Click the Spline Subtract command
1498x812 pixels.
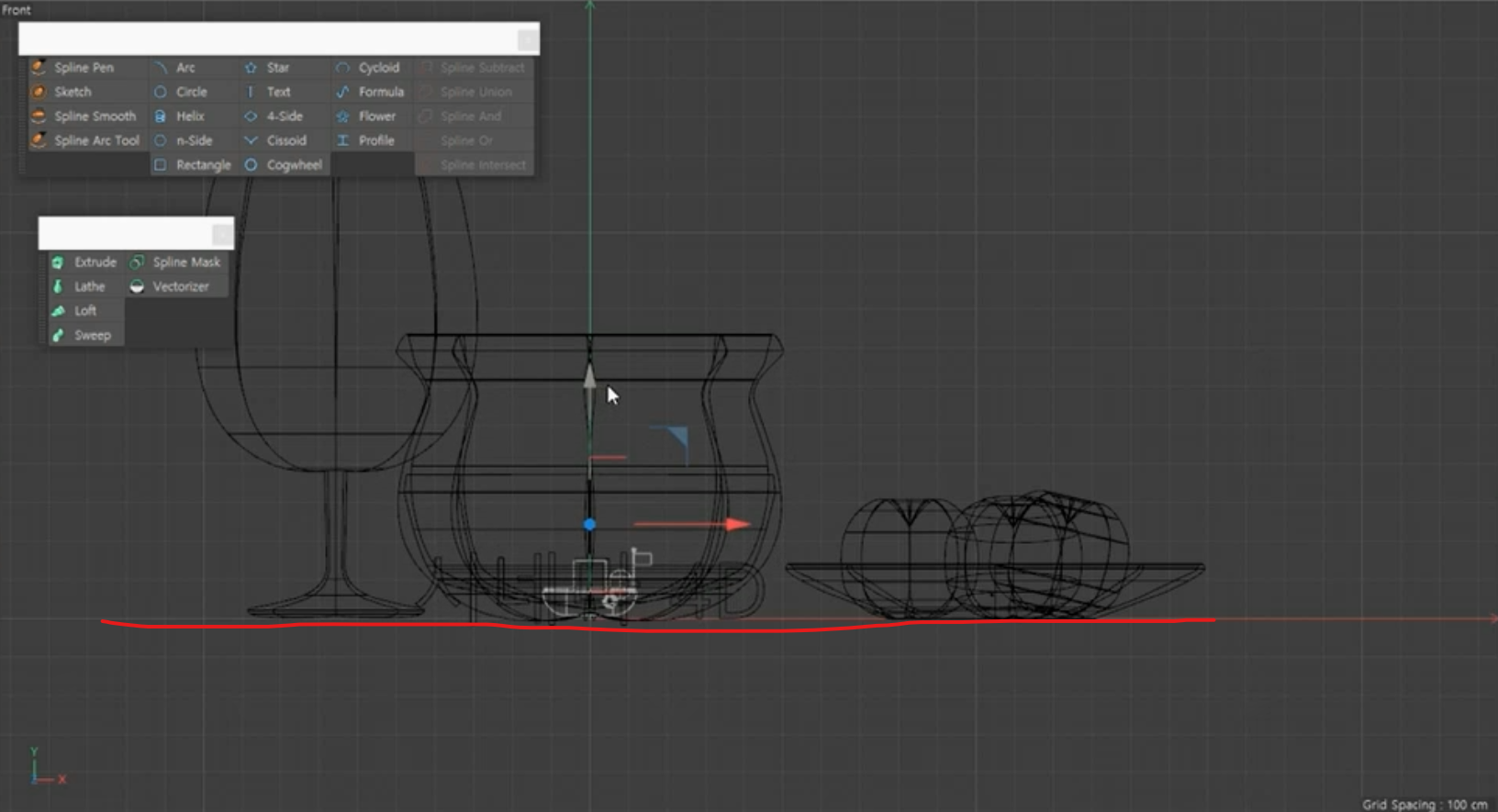pyautogui.click(x=474, y=68)
